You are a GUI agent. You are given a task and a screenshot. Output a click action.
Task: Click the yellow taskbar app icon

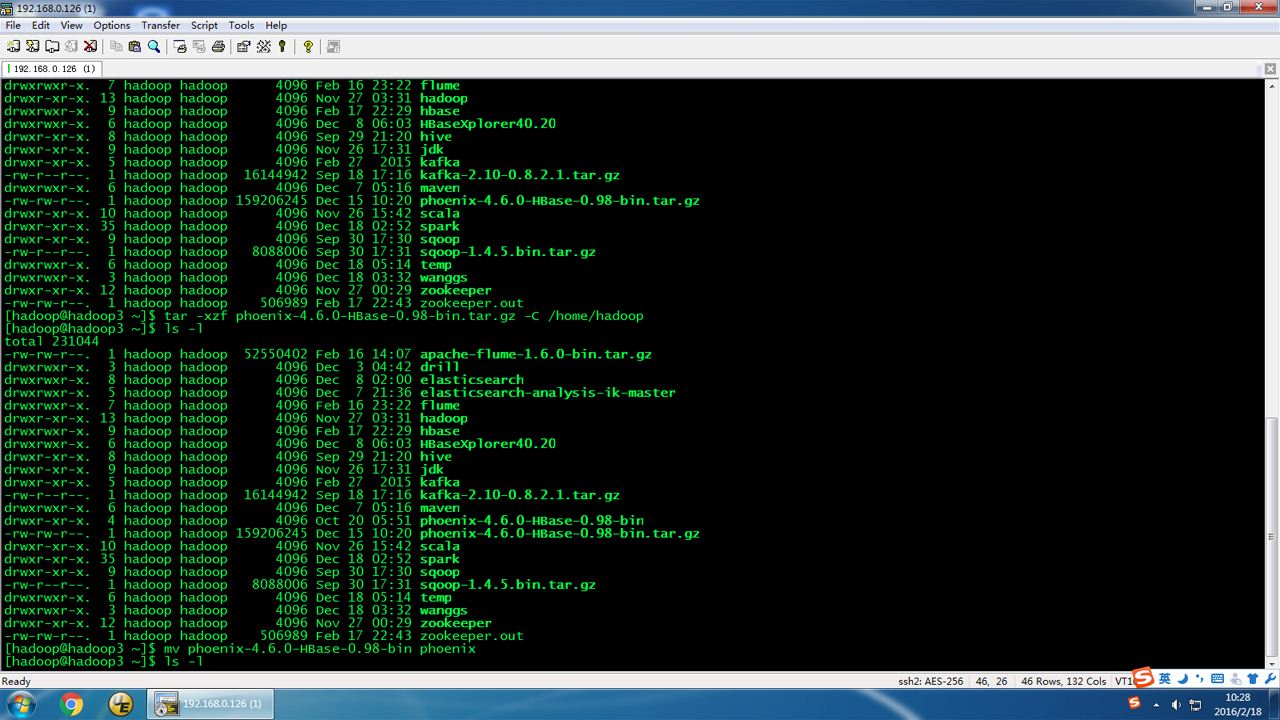(x=121, y=704)
